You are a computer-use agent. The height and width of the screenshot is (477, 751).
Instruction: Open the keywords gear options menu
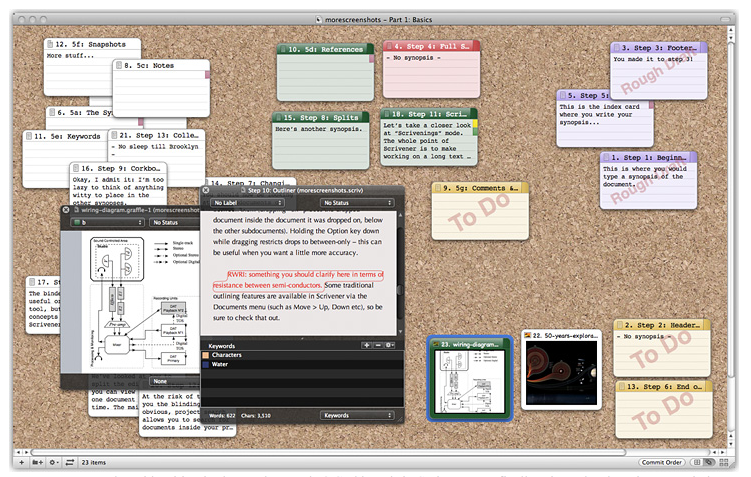coord(389,345)
